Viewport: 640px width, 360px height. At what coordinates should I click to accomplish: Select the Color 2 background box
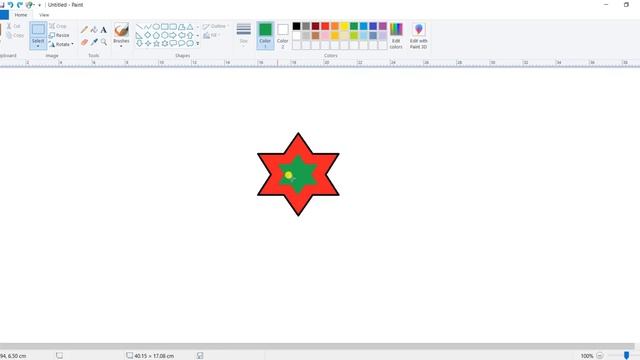282,36
